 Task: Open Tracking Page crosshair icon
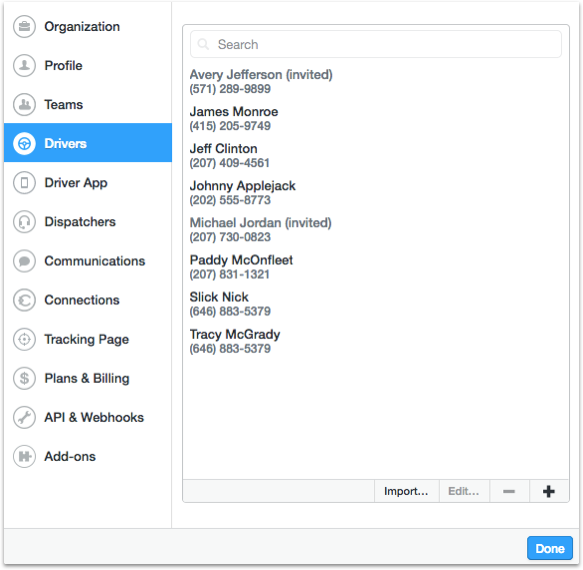pos(24,339)
